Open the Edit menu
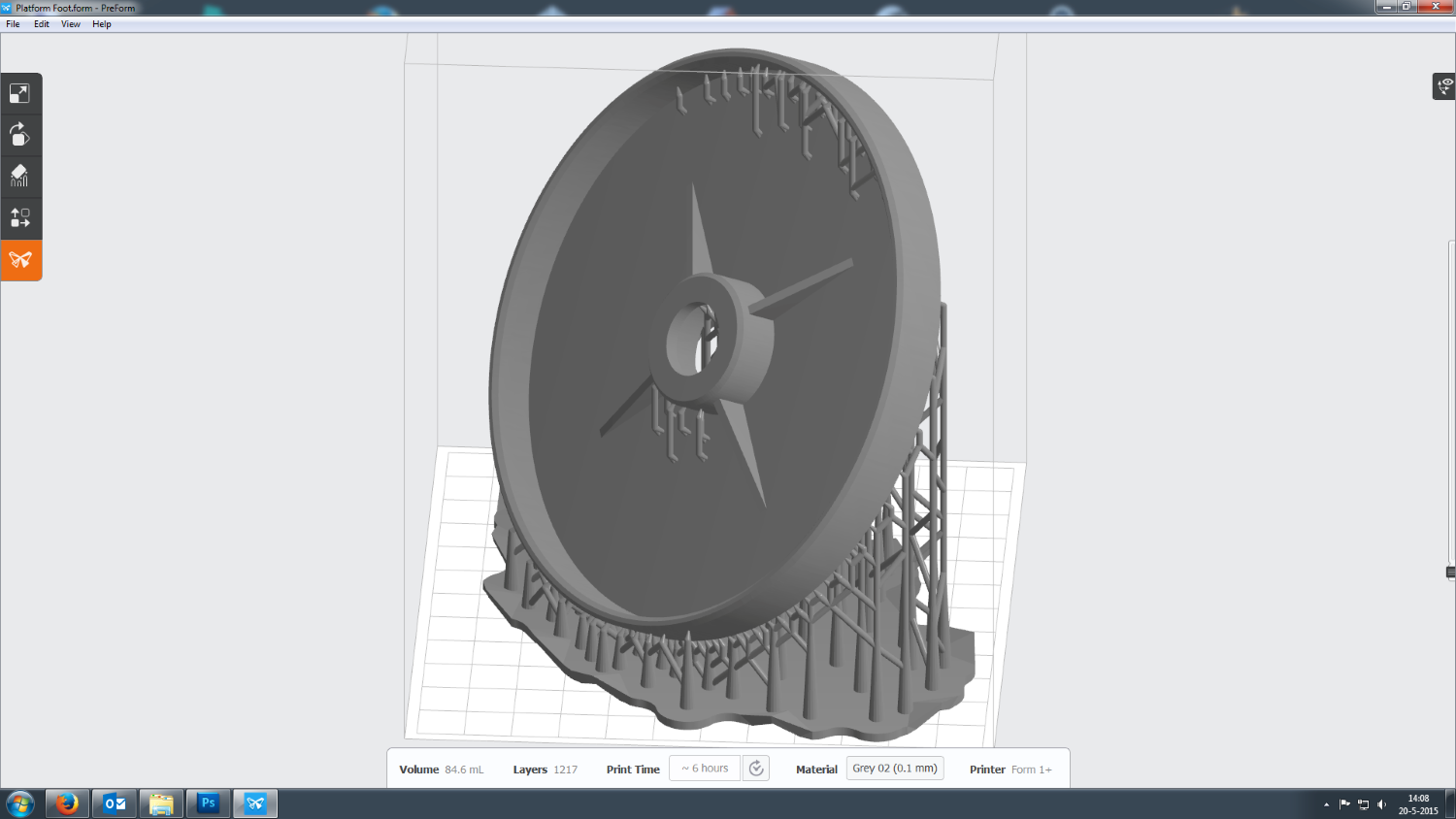This screenshot has width=1456, height=819. [42, 24]
